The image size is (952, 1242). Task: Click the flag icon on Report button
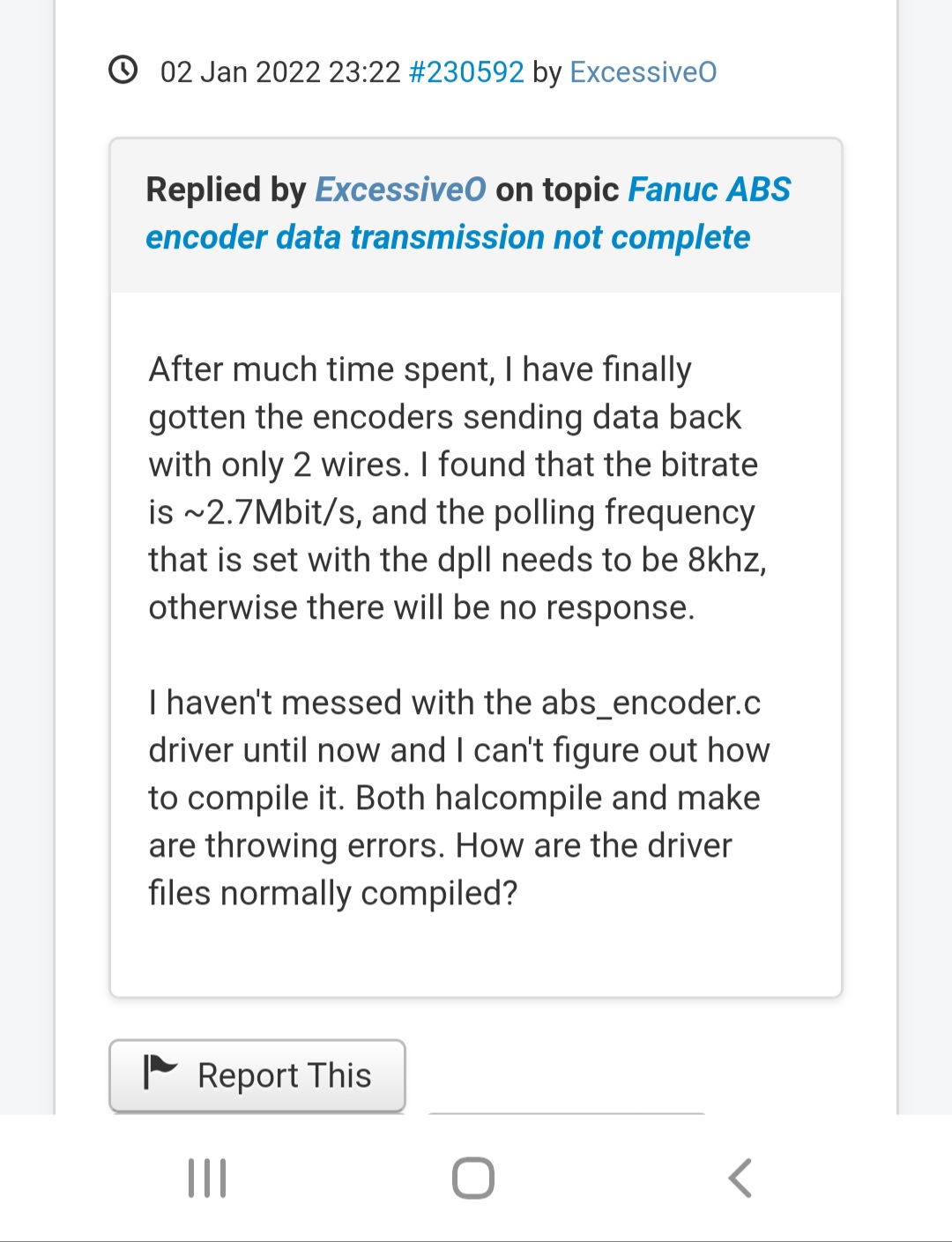[x=160, y=1073]
